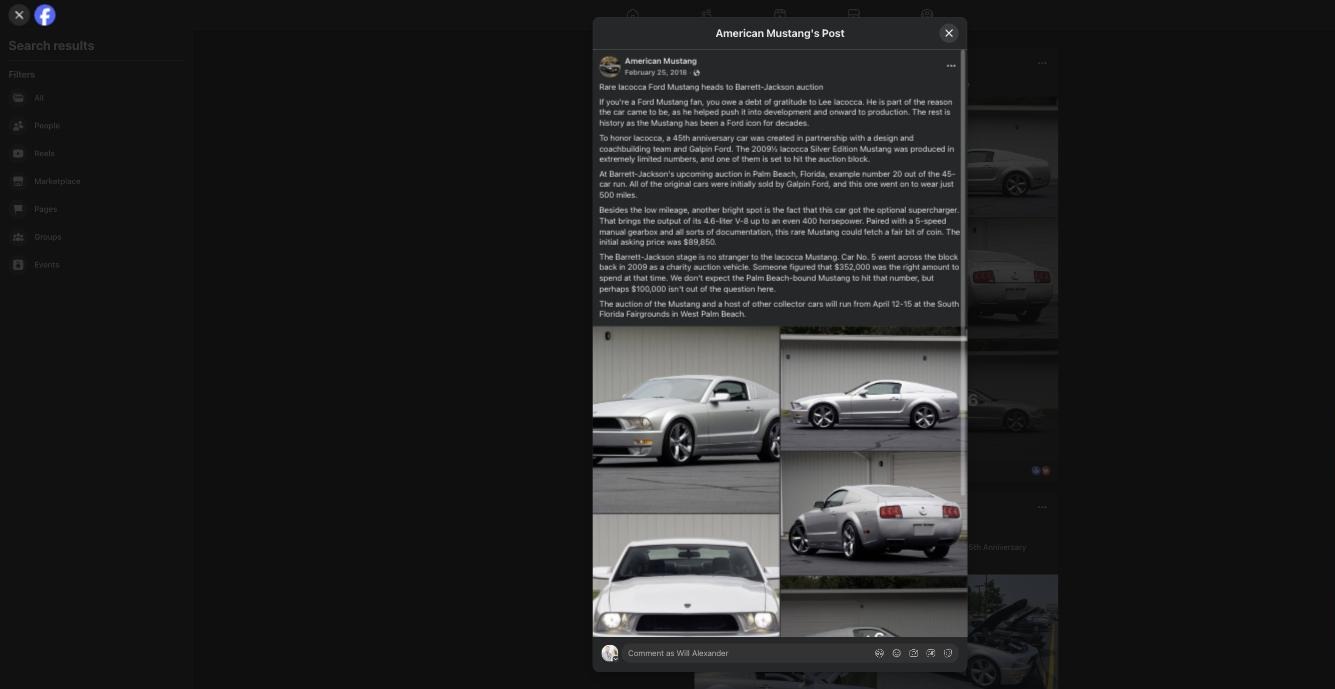Click the American Mustang page avatar
This screenshot has height=689, width=1335.
coord(610,67)
